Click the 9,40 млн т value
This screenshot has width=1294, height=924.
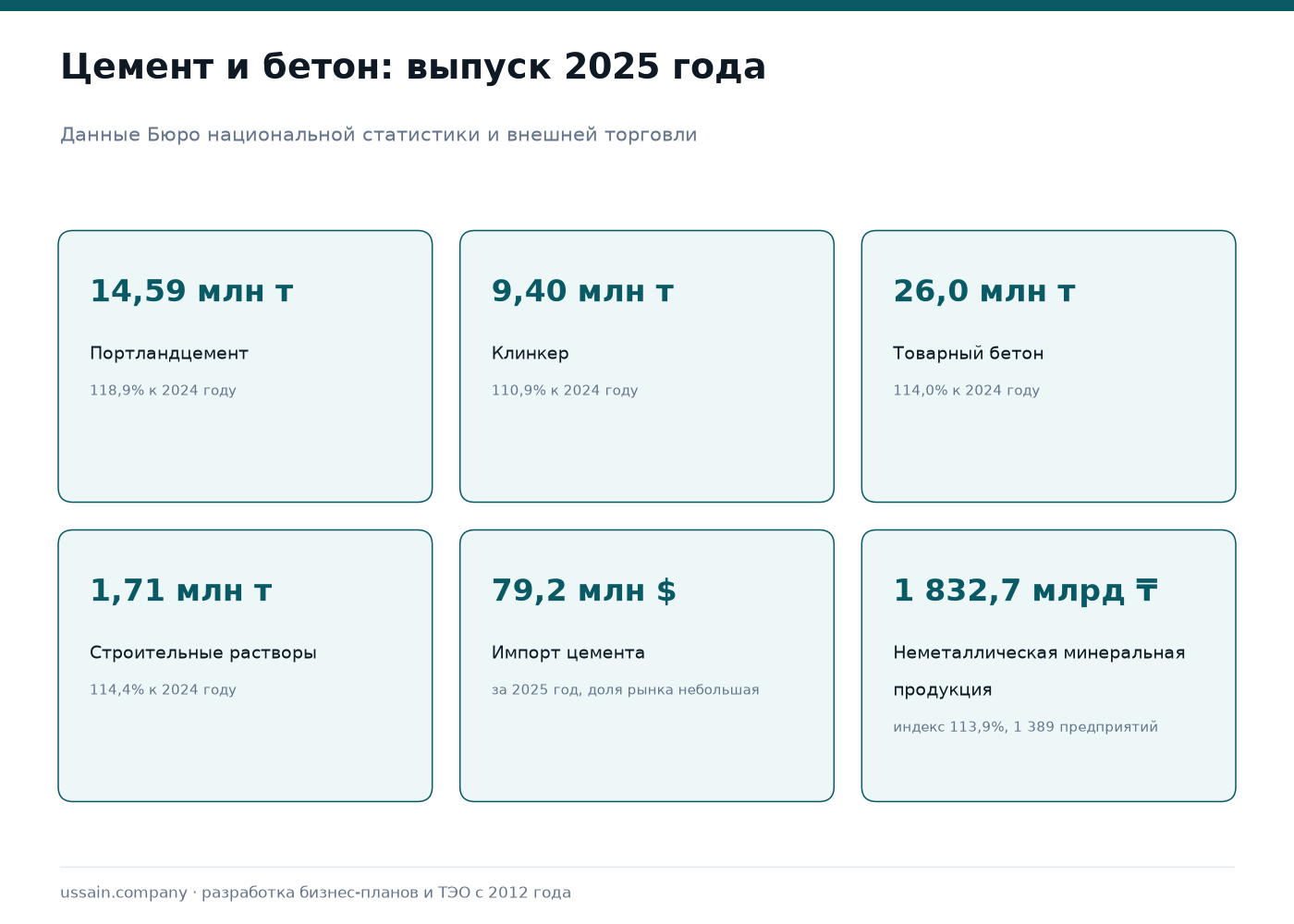tap(582, 291)
